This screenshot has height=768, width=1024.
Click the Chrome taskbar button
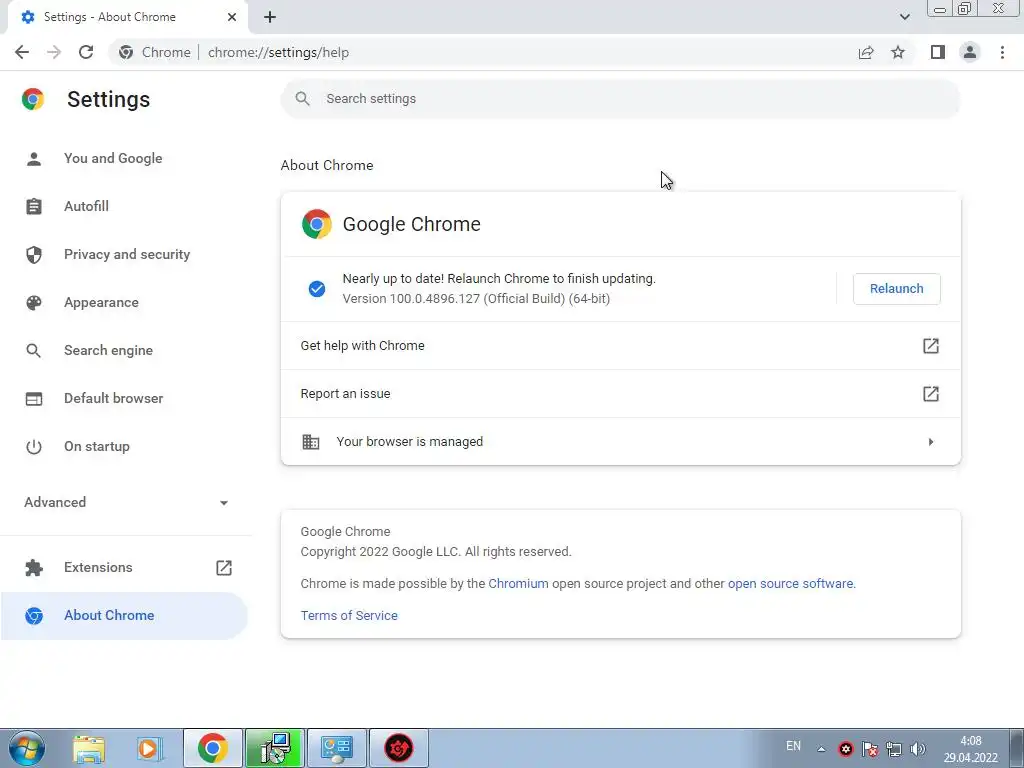pyautogui.click(x=213, y=748)
